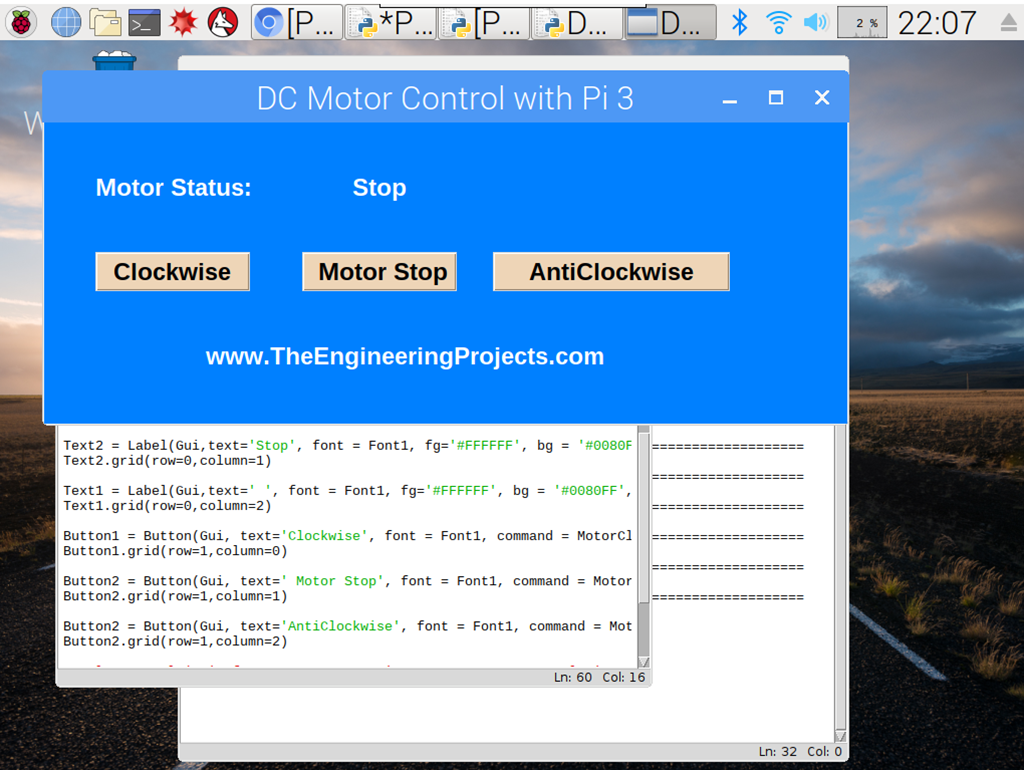Image resolution: width=1024 pixels, height=770 pixels.
Task: Switch to the unsaved Python taskbar window
Action: [390, 22]
